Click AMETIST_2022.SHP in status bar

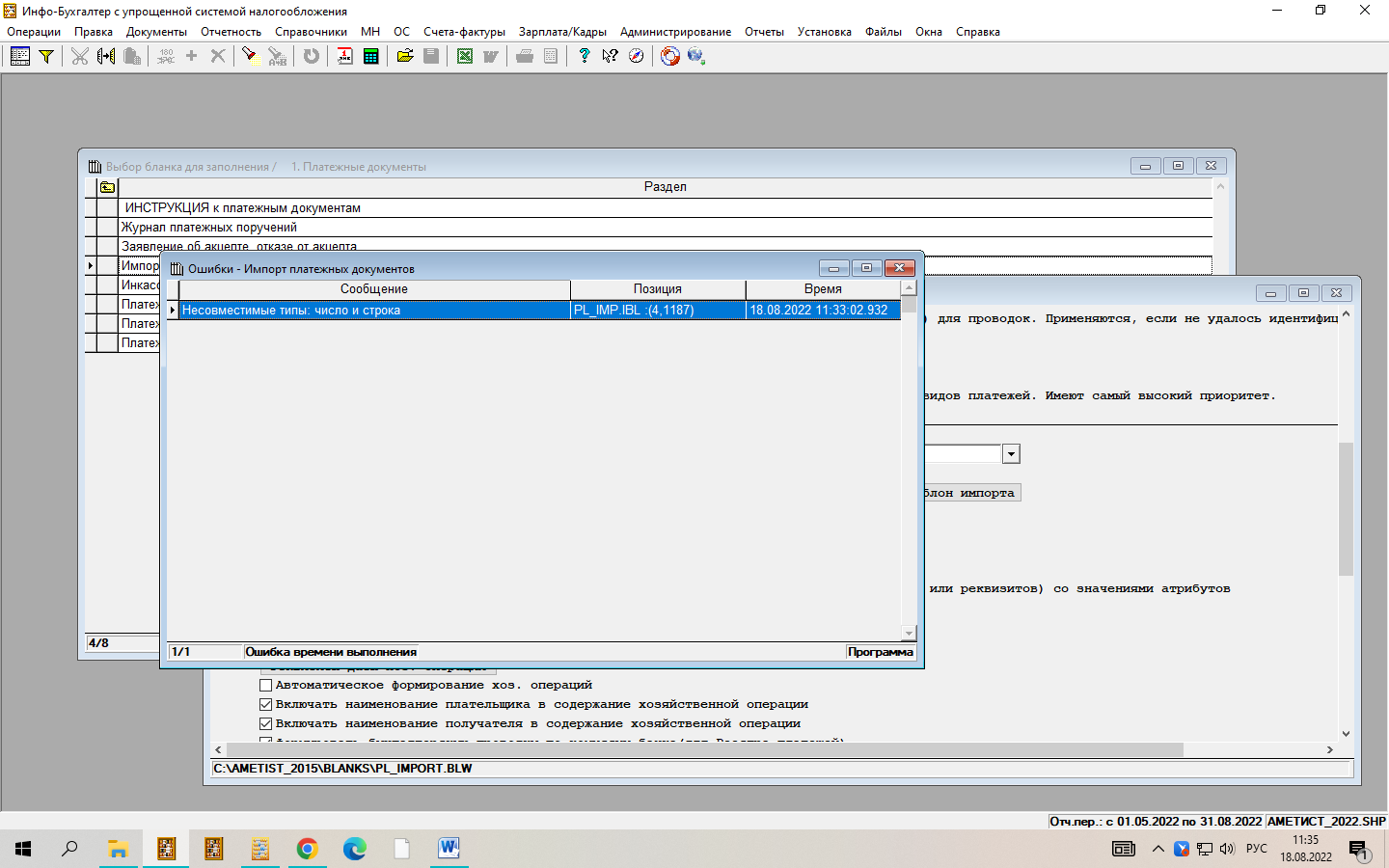[1326, 822]
